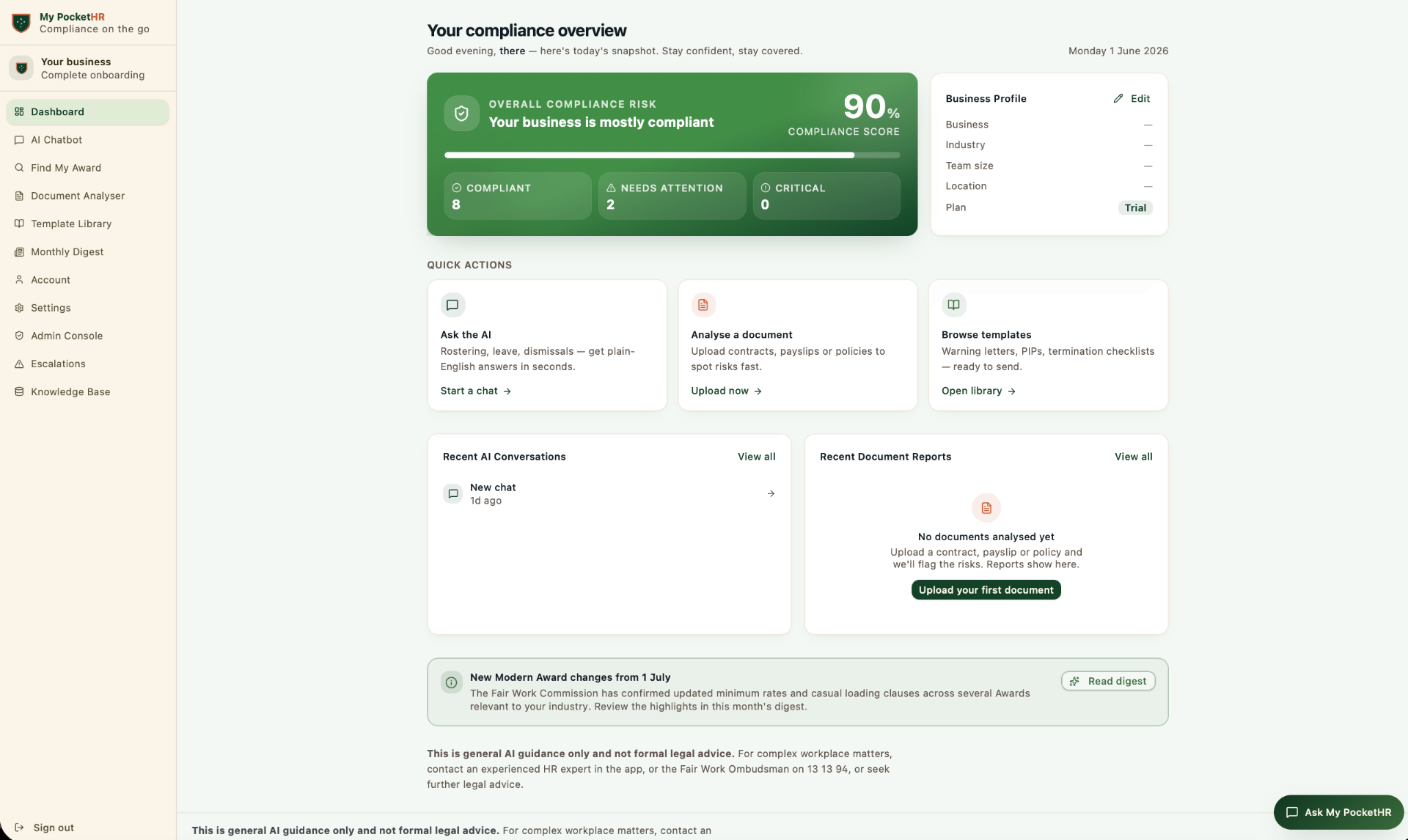Click the pencil icon beside Edit
The height and width of the screenshot is (840, 1408).
point(1118,98)
